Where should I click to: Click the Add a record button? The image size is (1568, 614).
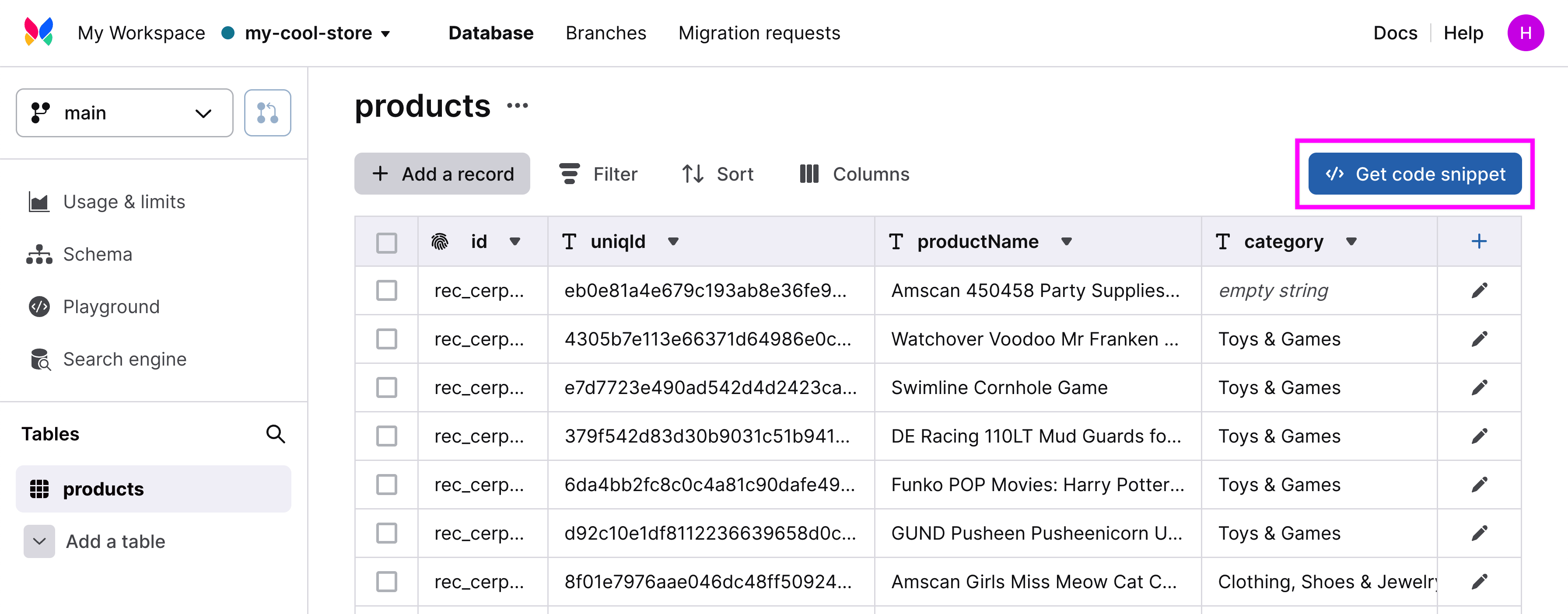[442, 174]
